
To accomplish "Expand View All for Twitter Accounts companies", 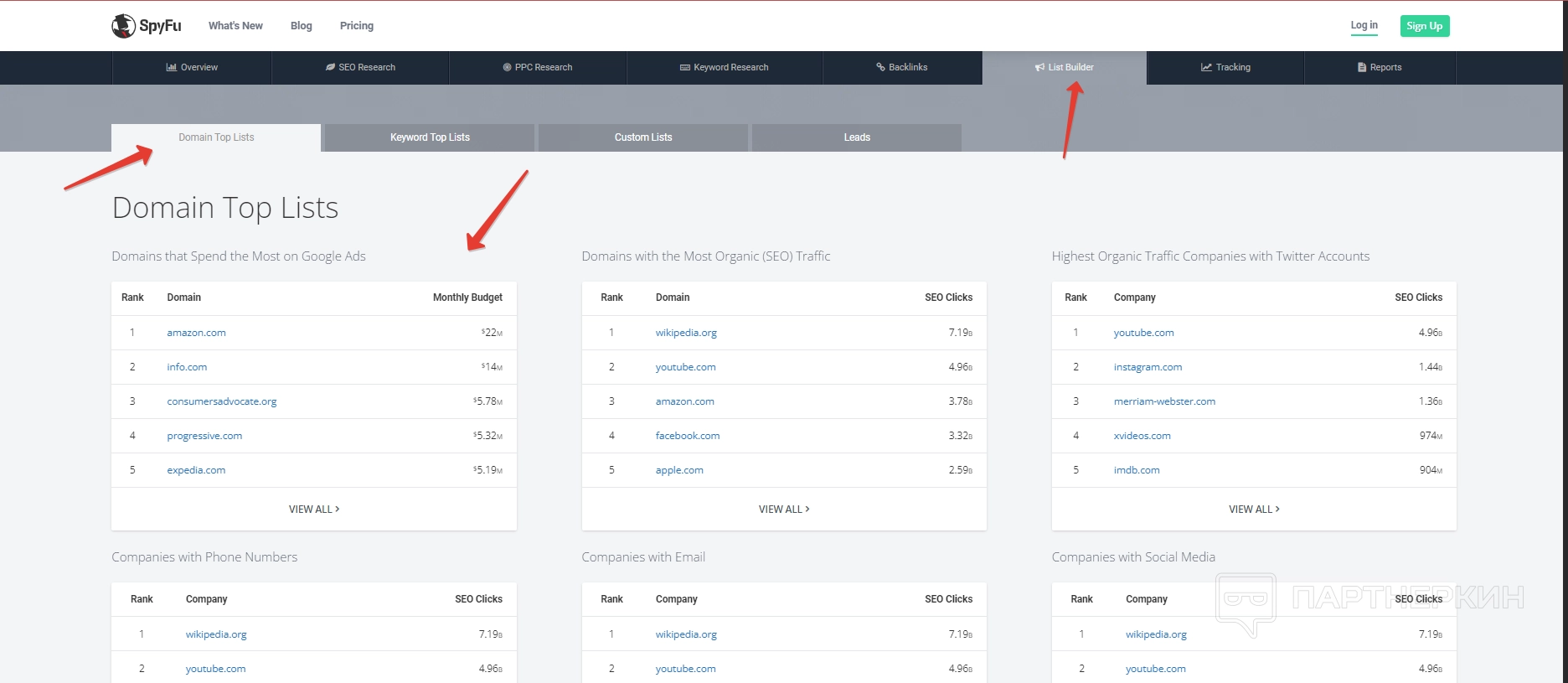I will (1253, 510).
